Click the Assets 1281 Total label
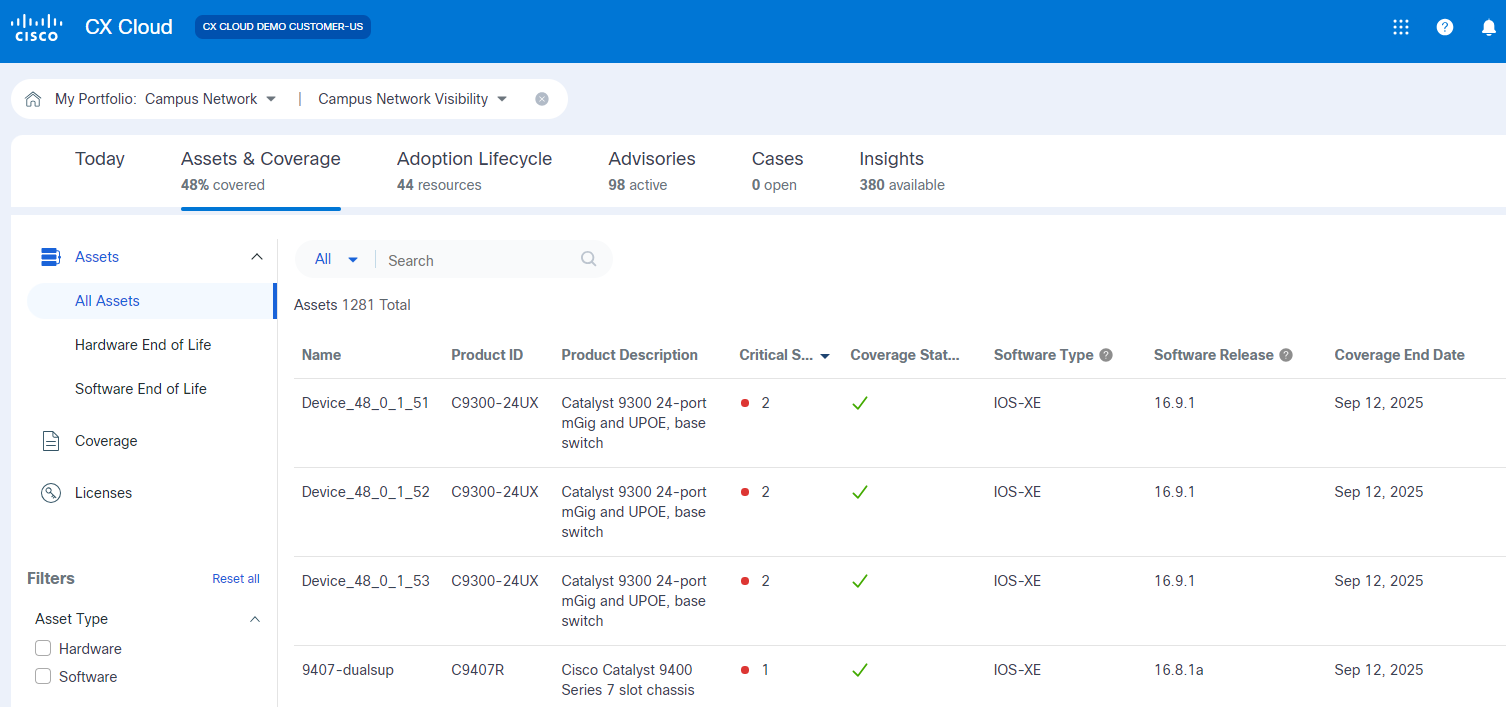1506x707 pixels. (352, 305)
